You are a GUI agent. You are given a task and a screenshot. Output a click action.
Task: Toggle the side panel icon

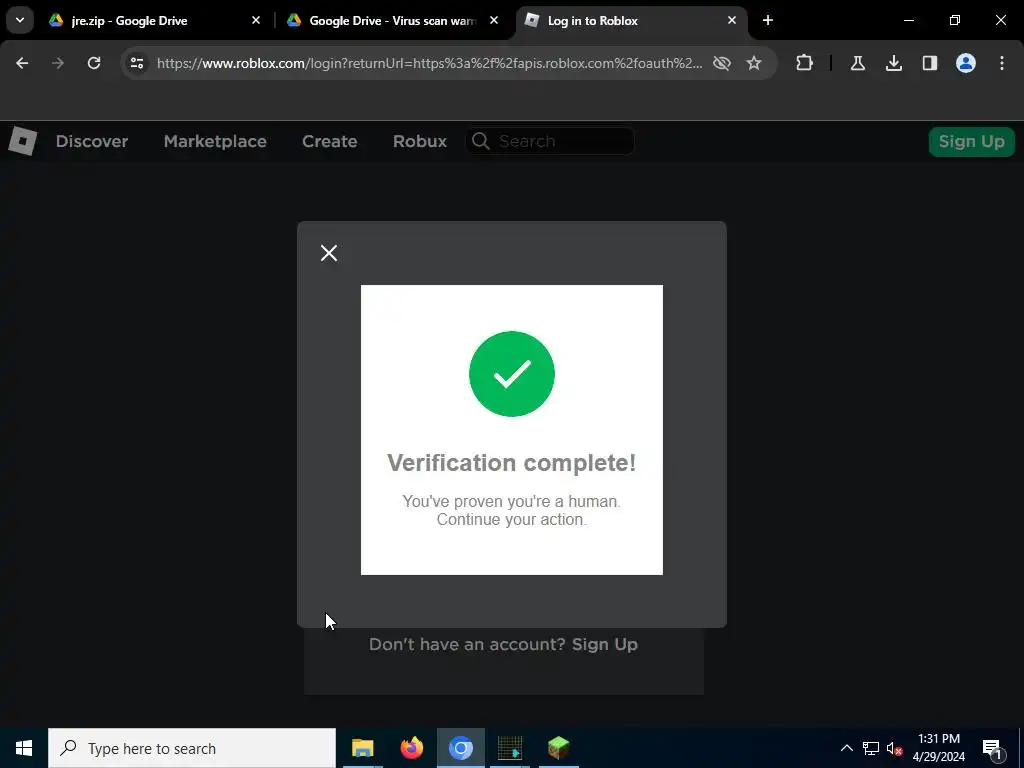[x=929, y=63]
